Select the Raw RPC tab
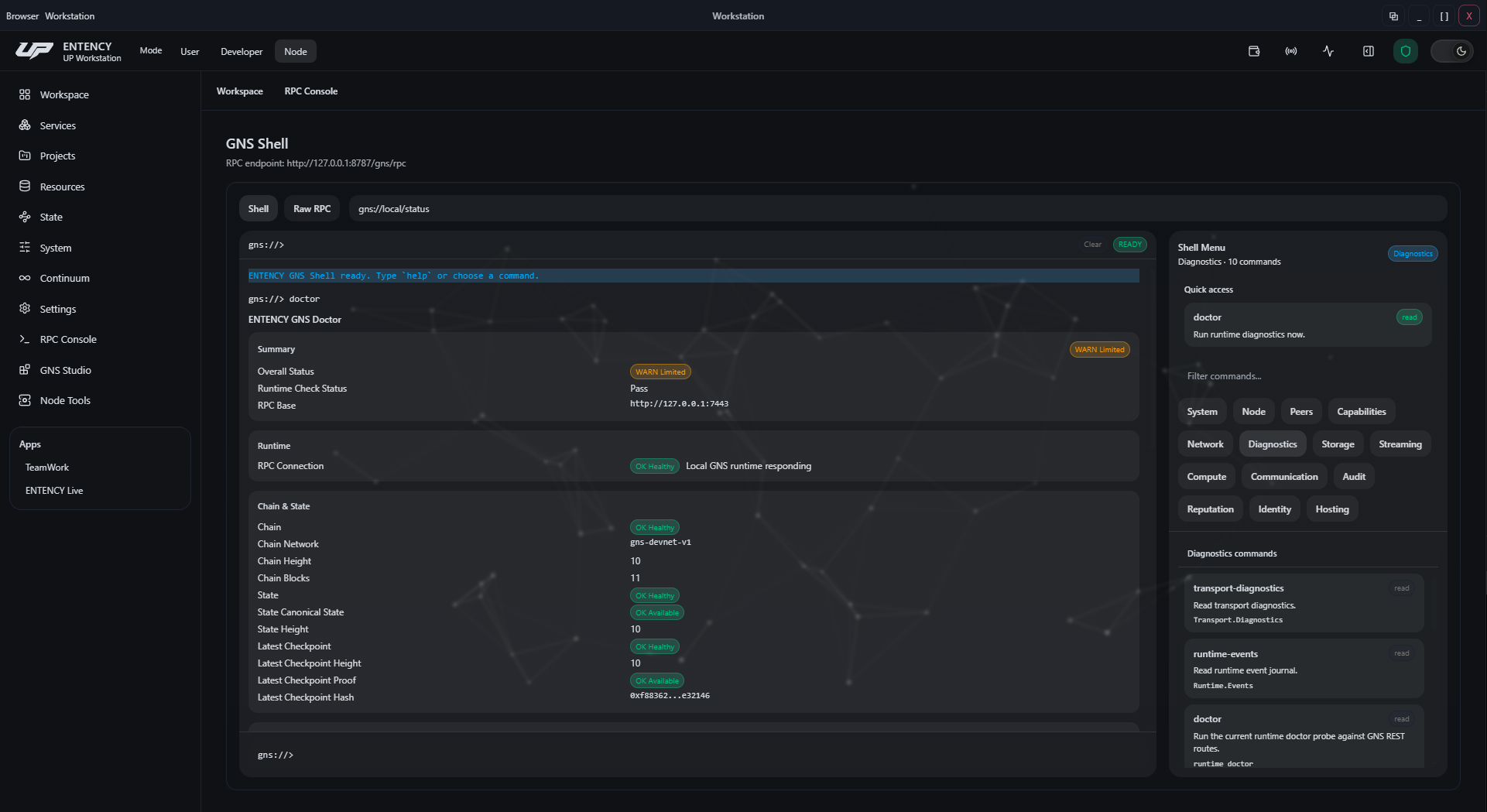 pos(312,209)
